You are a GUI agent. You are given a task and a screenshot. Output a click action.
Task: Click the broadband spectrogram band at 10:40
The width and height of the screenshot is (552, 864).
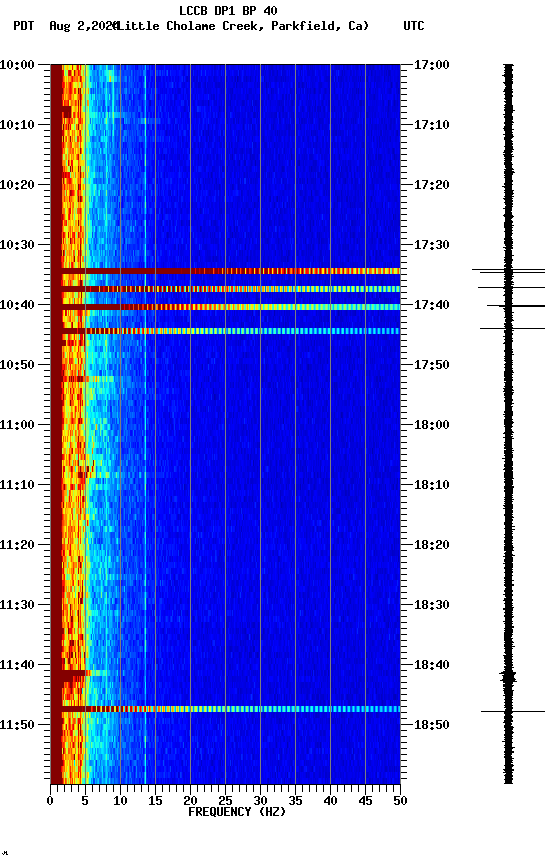(x=225, y=307)
